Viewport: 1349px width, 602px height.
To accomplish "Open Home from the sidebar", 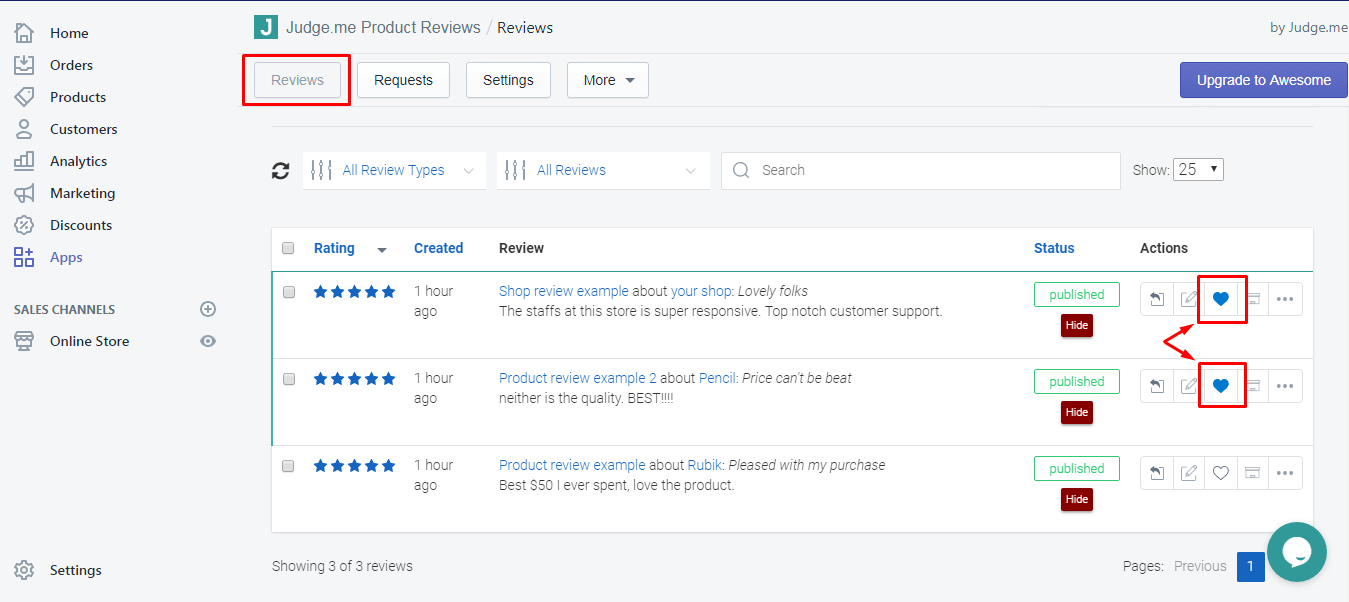I will (x=69, y=33).
